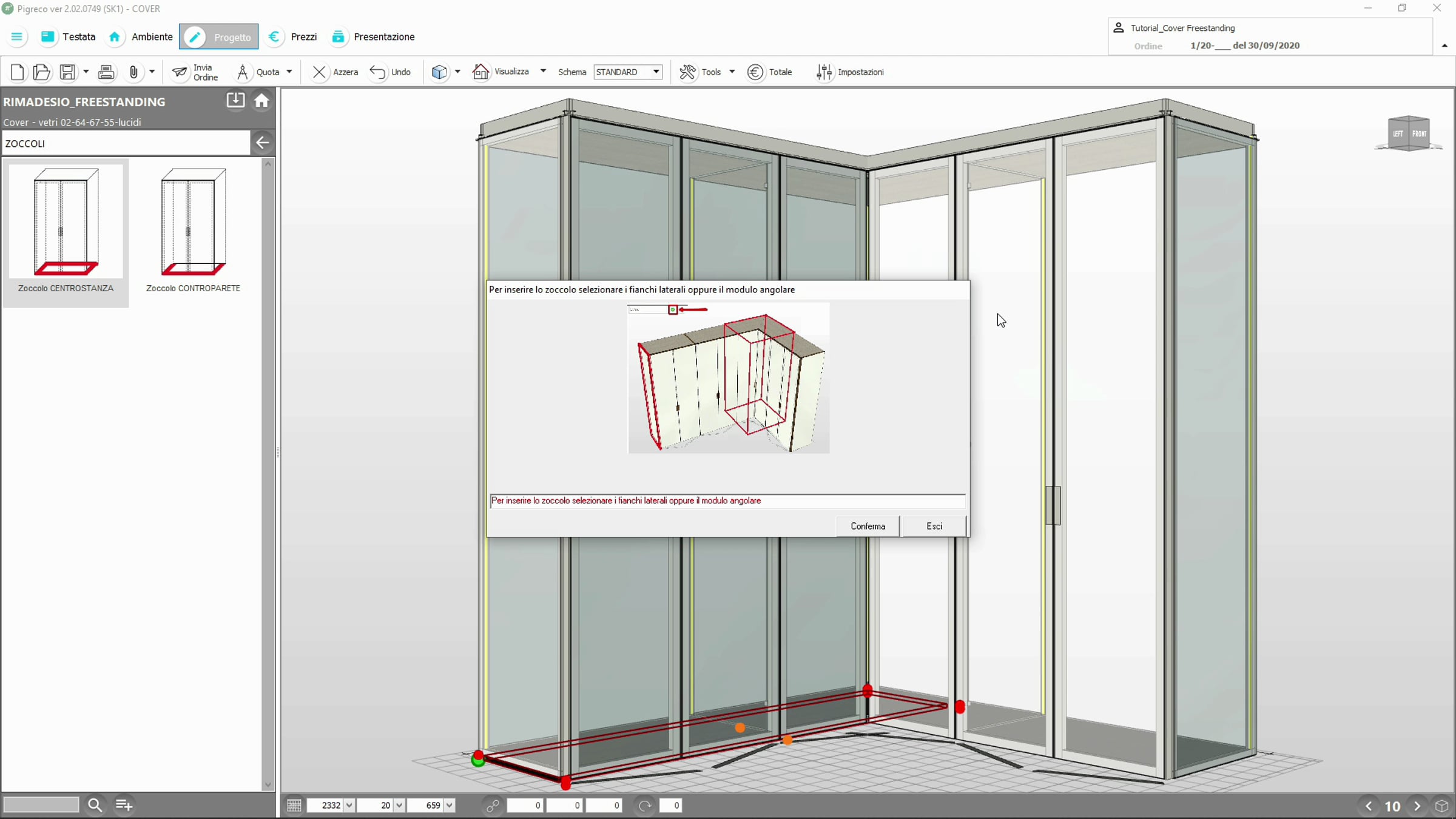Toggle the grid icon in status bar
The height and width of the screenshot is (819, 1456).
point(294,806)
